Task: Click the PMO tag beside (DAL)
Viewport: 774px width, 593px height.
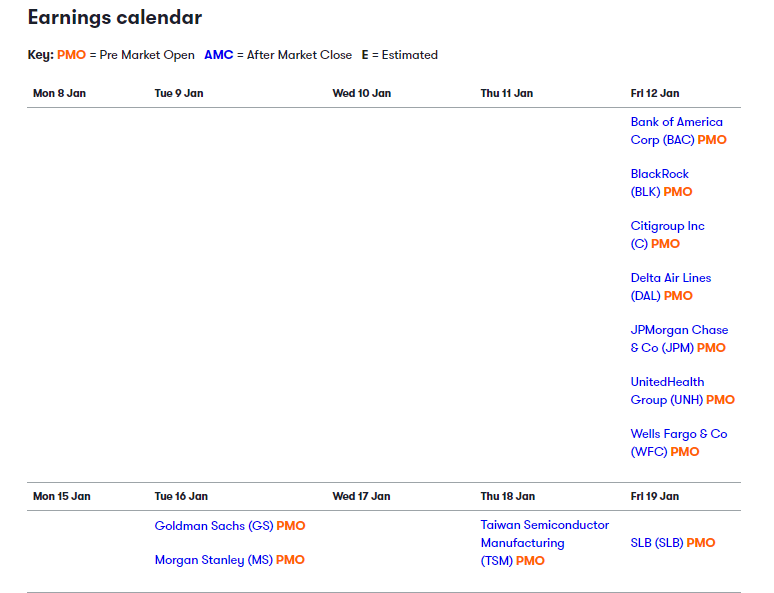Action: pyautogui.click(x=678, y=296)
